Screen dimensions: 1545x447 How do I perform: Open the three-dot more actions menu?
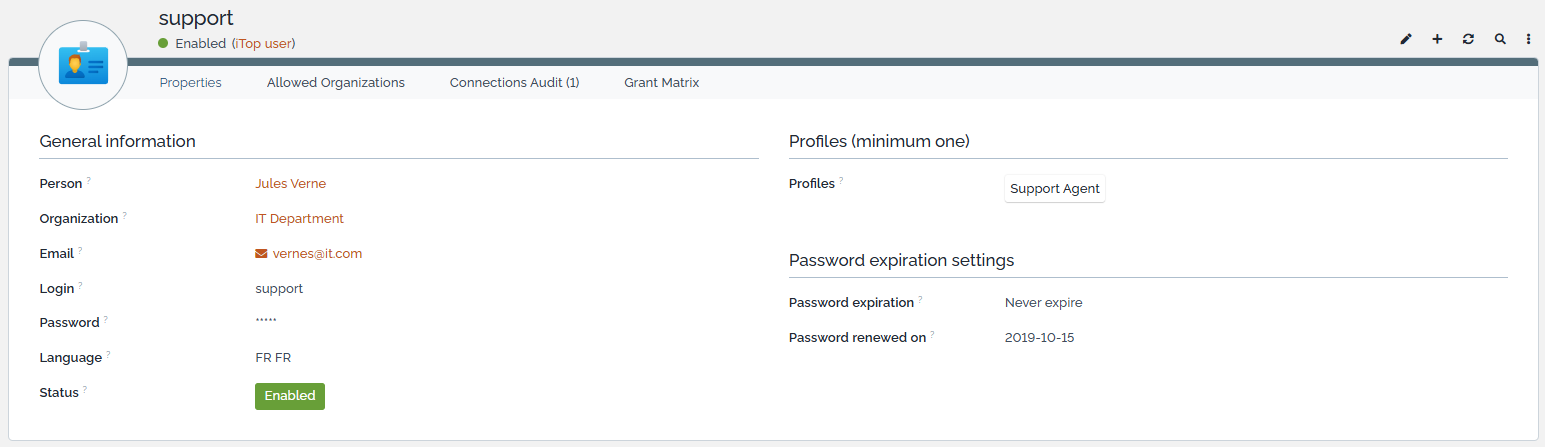pos(1529,39)
